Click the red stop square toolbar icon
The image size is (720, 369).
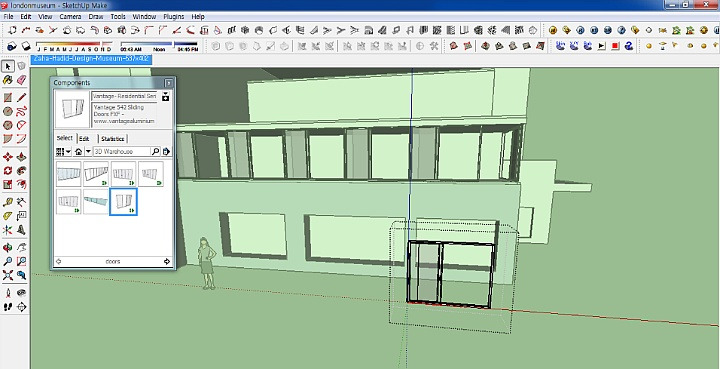tap(615, 46)
